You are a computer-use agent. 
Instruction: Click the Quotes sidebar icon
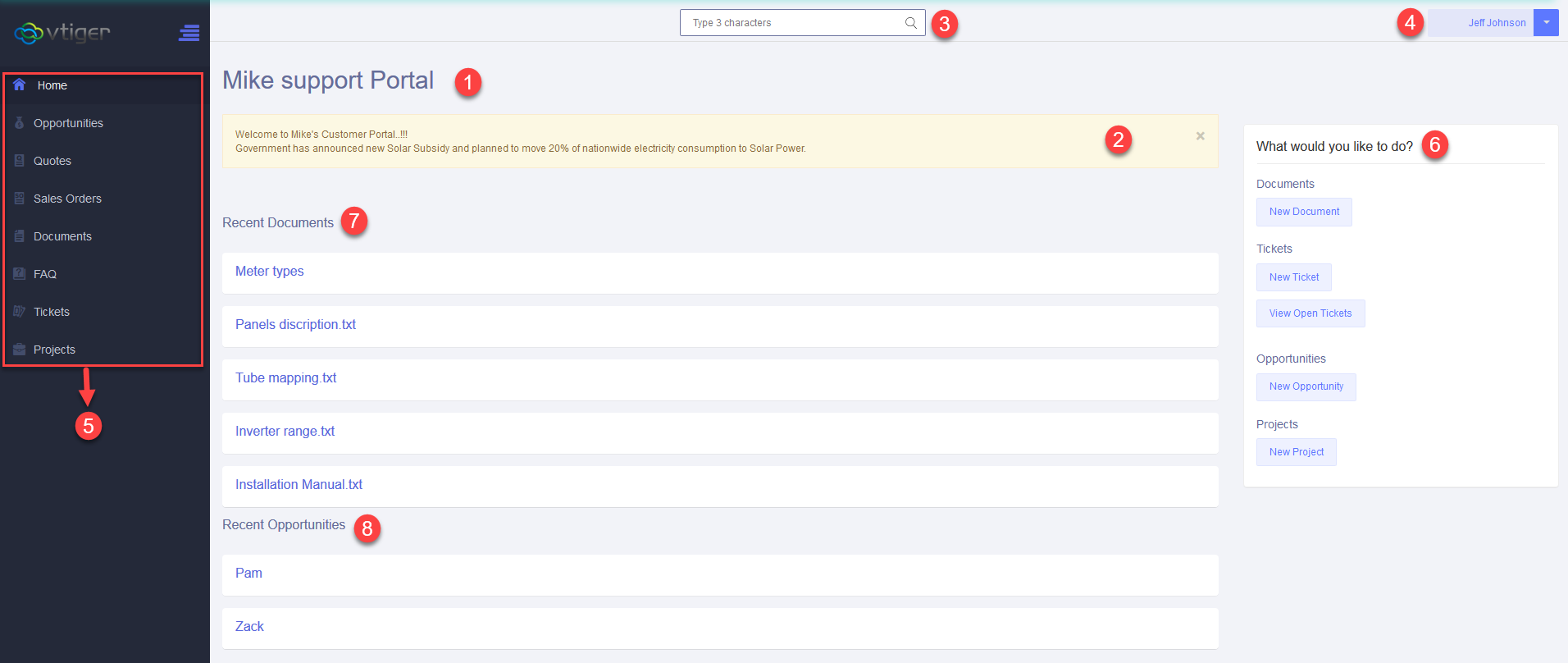[x=20, y=161]
